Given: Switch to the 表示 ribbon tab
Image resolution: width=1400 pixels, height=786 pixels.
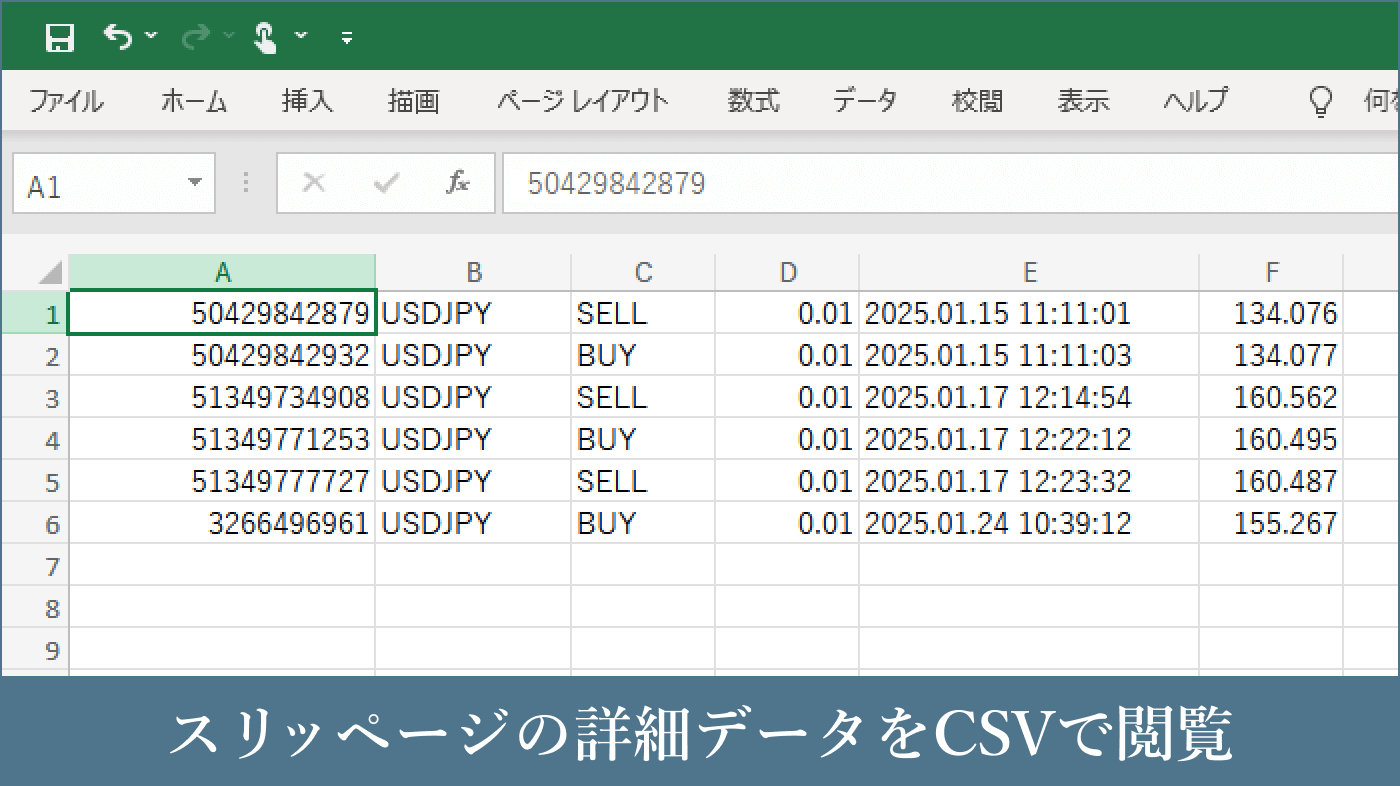Looking at the screenshot, I should [1083, 101].
